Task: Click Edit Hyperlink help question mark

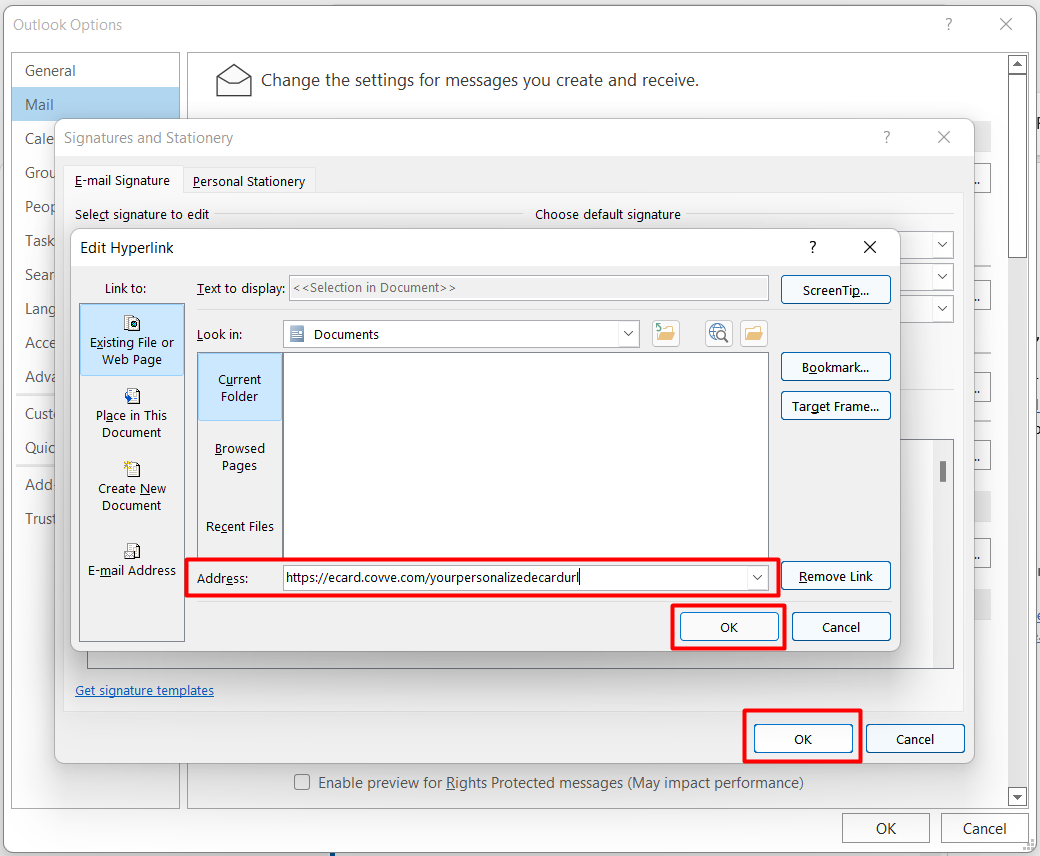Action: [812, 247]
